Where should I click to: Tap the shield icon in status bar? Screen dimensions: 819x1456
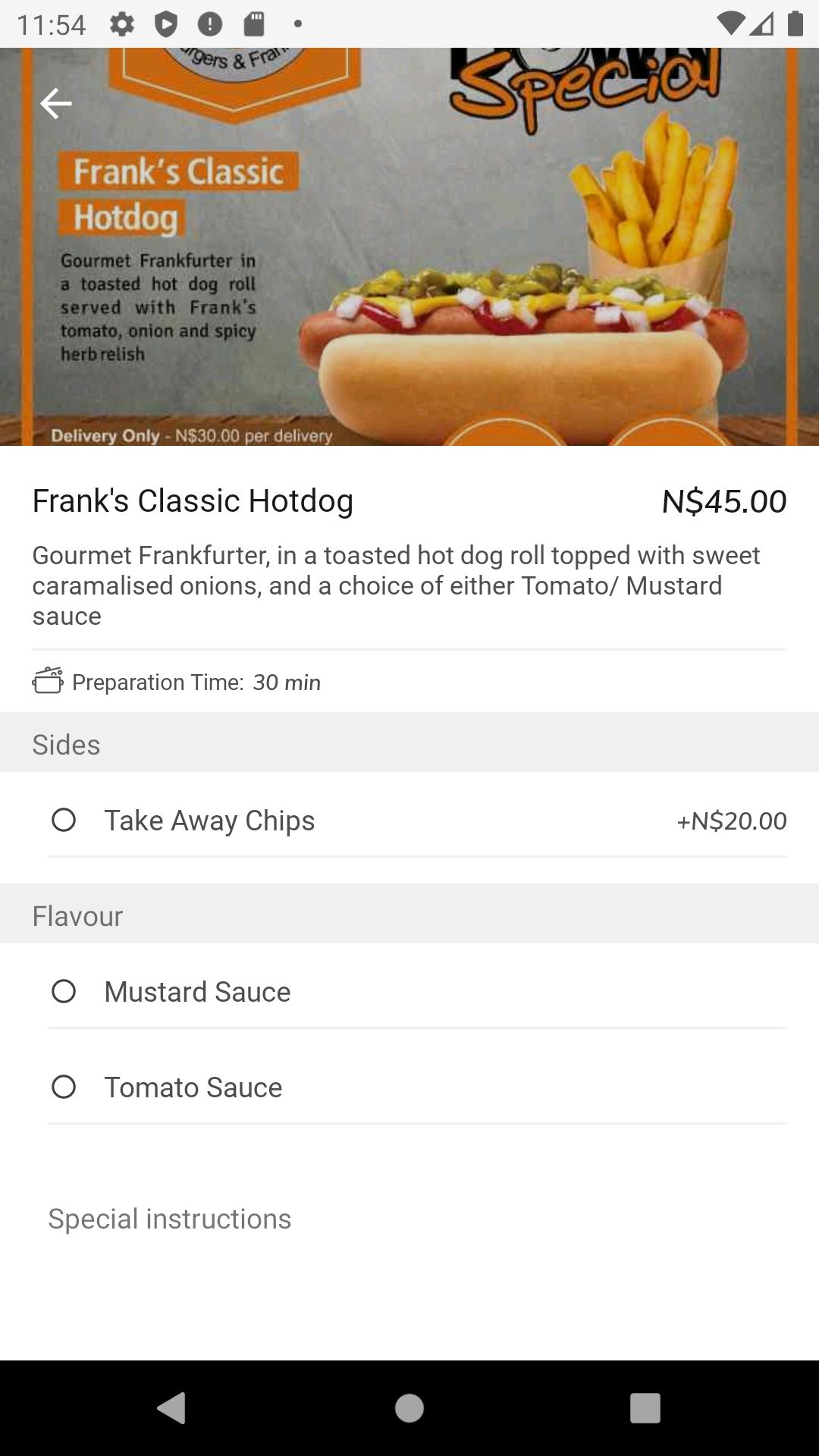tap(165, 24)
